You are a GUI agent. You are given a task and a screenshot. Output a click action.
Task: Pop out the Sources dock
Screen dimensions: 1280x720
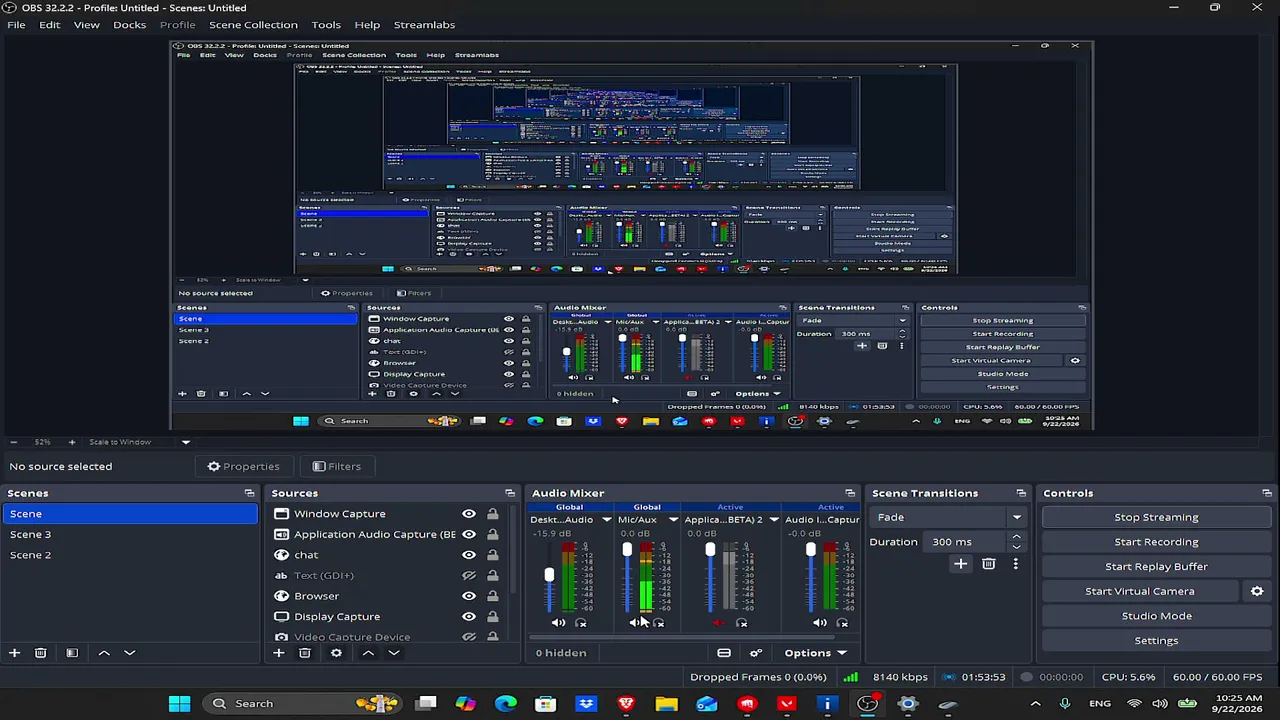pos(510,493)
